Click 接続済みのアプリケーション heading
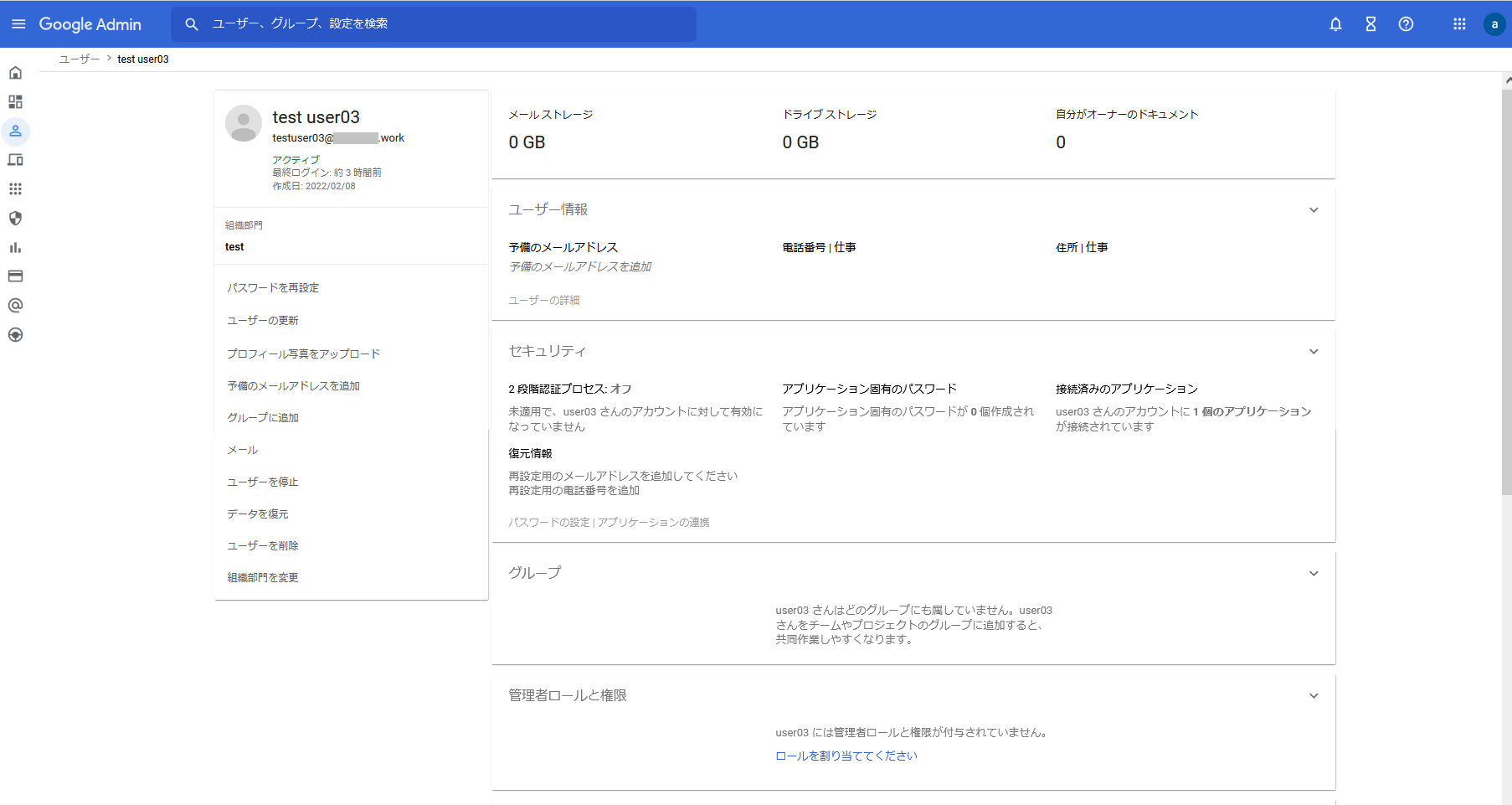Image resolution: width=1512 pixels, height=805 pixels. click(x=1127, y=390)
